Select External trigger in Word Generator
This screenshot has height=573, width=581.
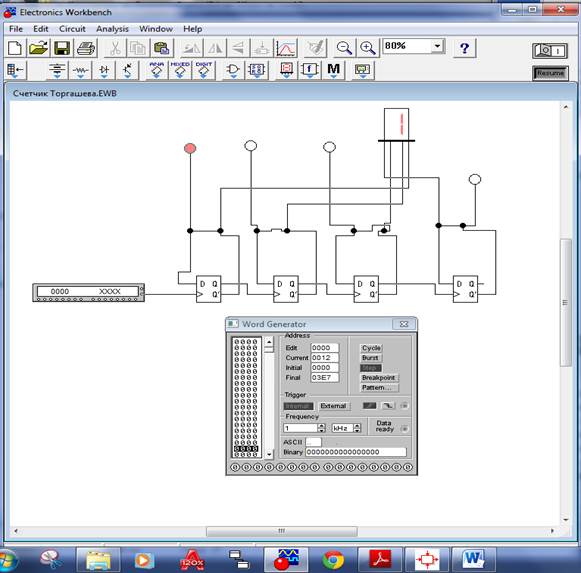click(x=333, y=406)
